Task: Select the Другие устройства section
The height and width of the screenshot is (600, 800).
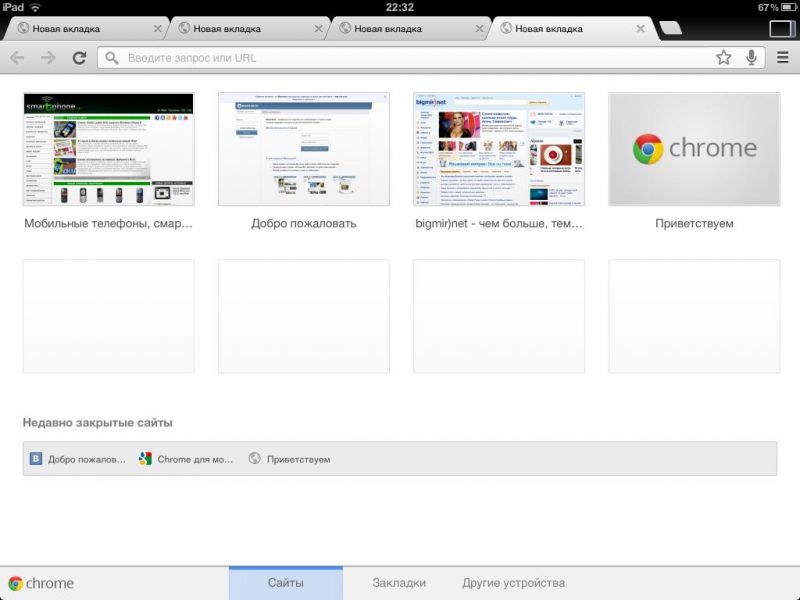Action: tap(513, 583)
